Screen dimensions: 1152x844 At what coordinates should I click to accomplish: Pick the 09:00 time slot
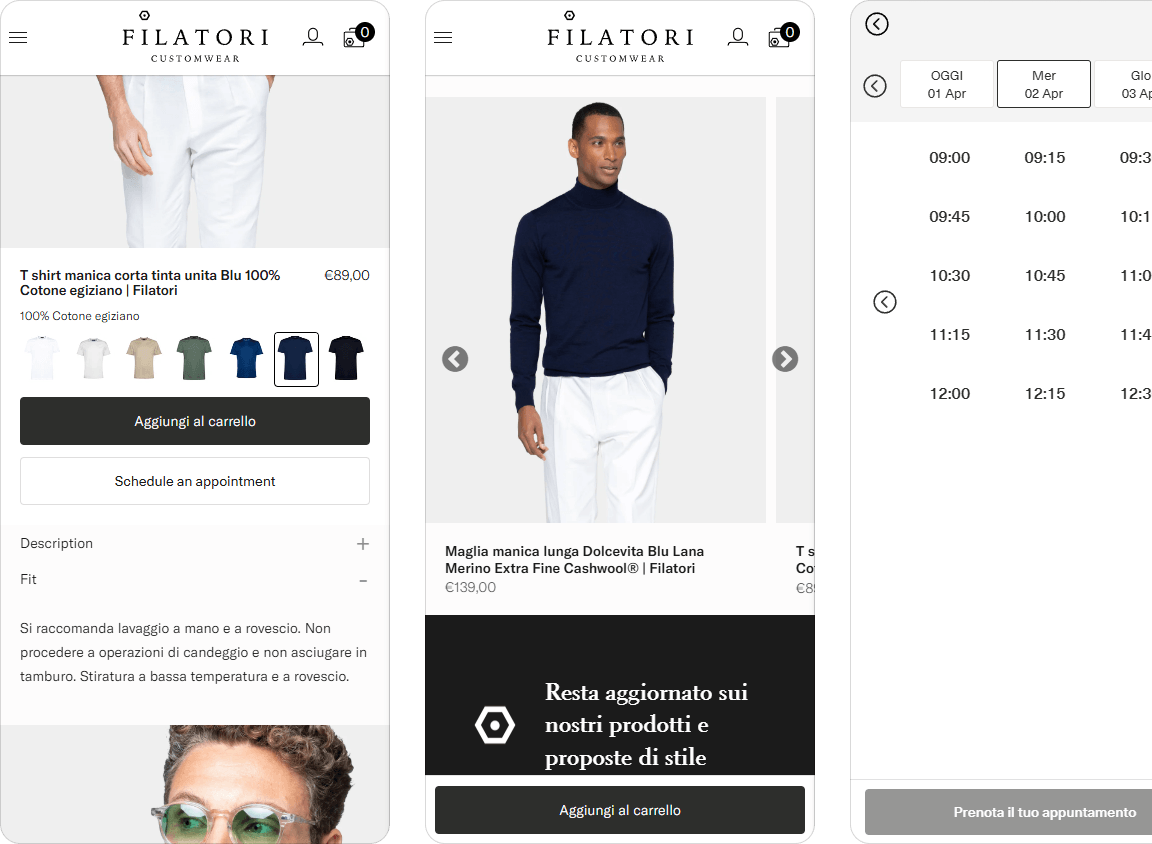click(949, 158)
